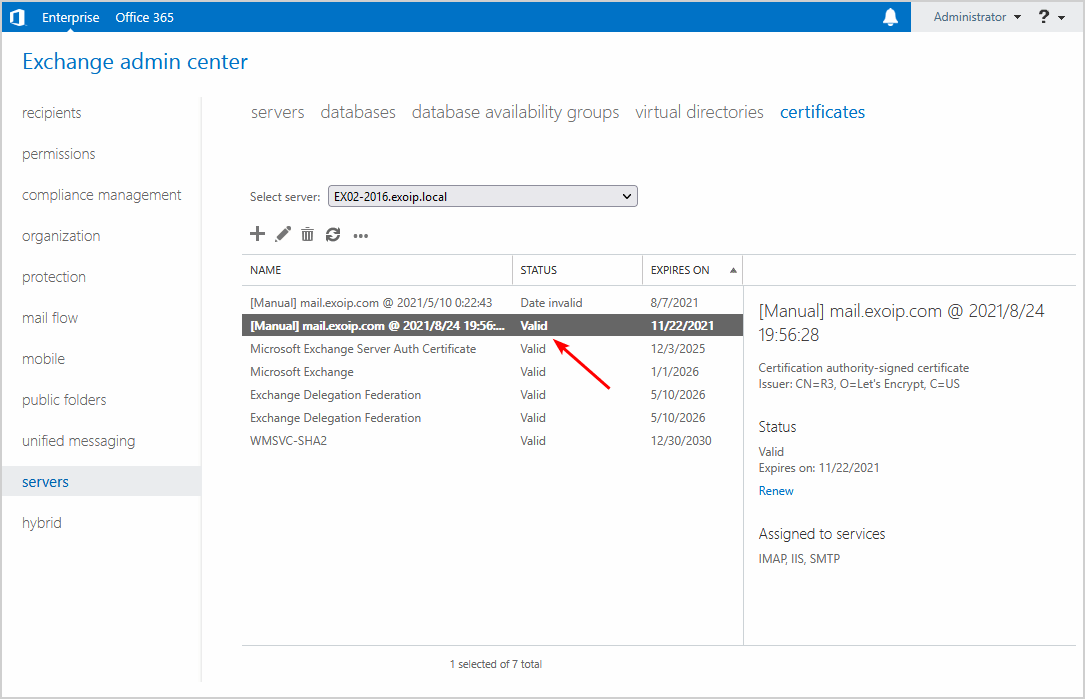Sort by the NAME column header
The height and width of the screenshot is (699, 1085).
(377, 270)
